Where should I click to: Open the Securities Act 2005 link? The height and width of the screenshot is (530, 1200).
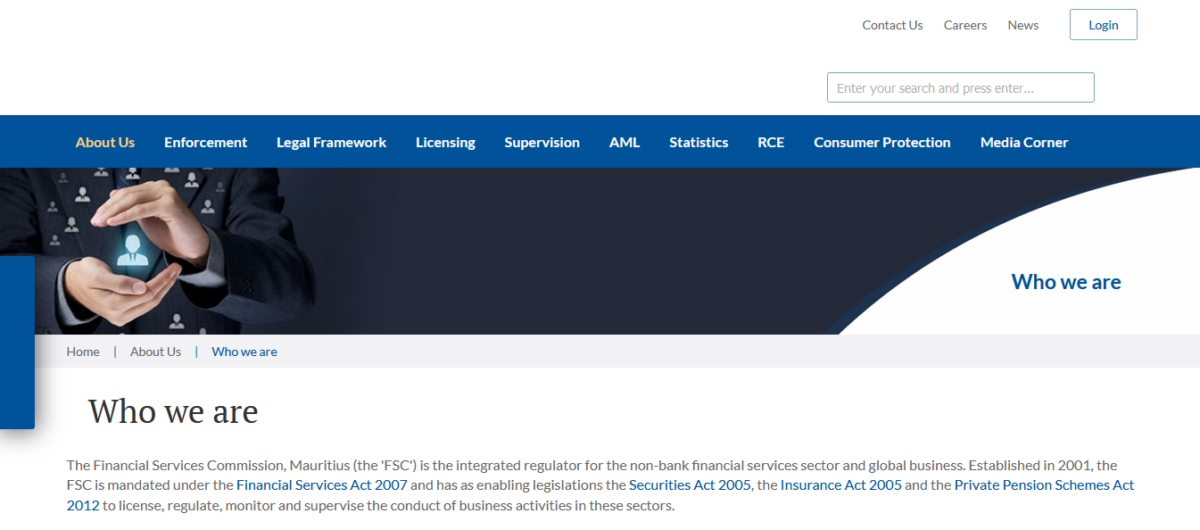click(x=690, y=485)
